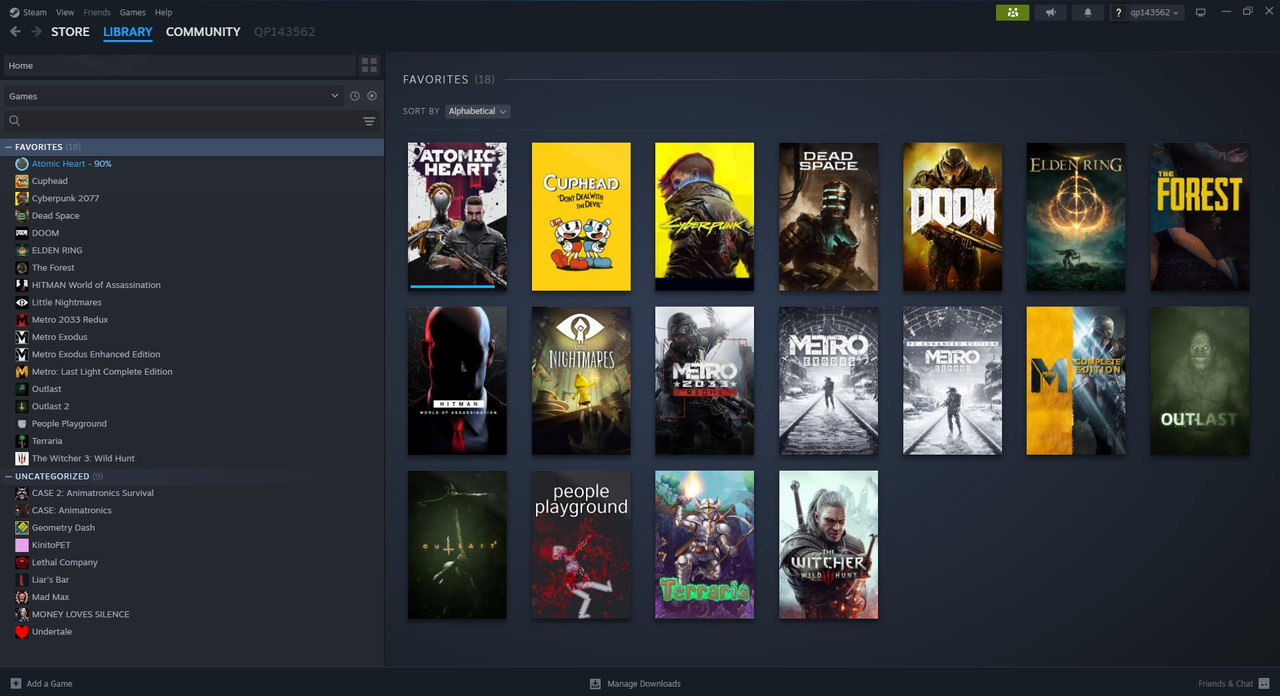Viewport: 1280px width, 696px height.
Task: Open the qp143562 account dropdown
Action: (x=1153, y=12)
